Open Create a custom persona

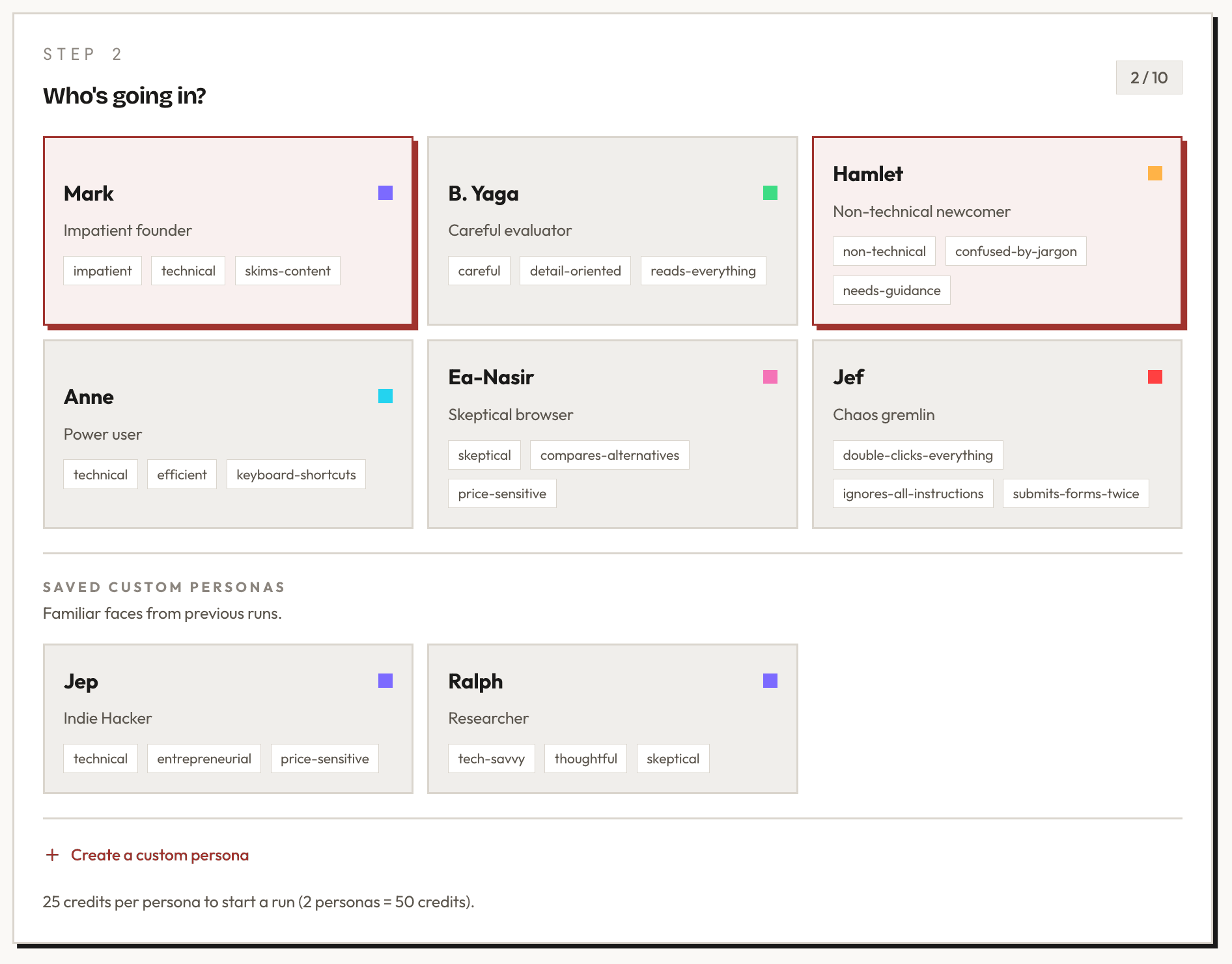[159, 855]
